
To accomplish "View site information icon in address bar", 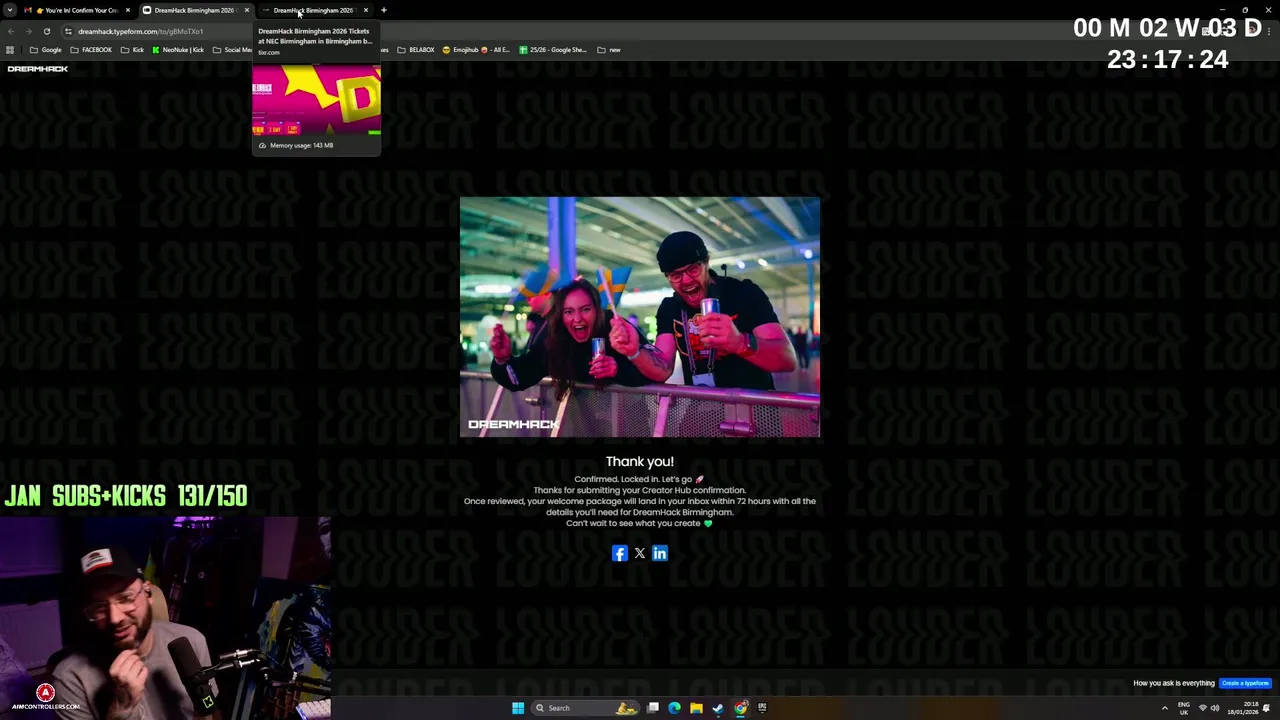I will click(68, 31).
